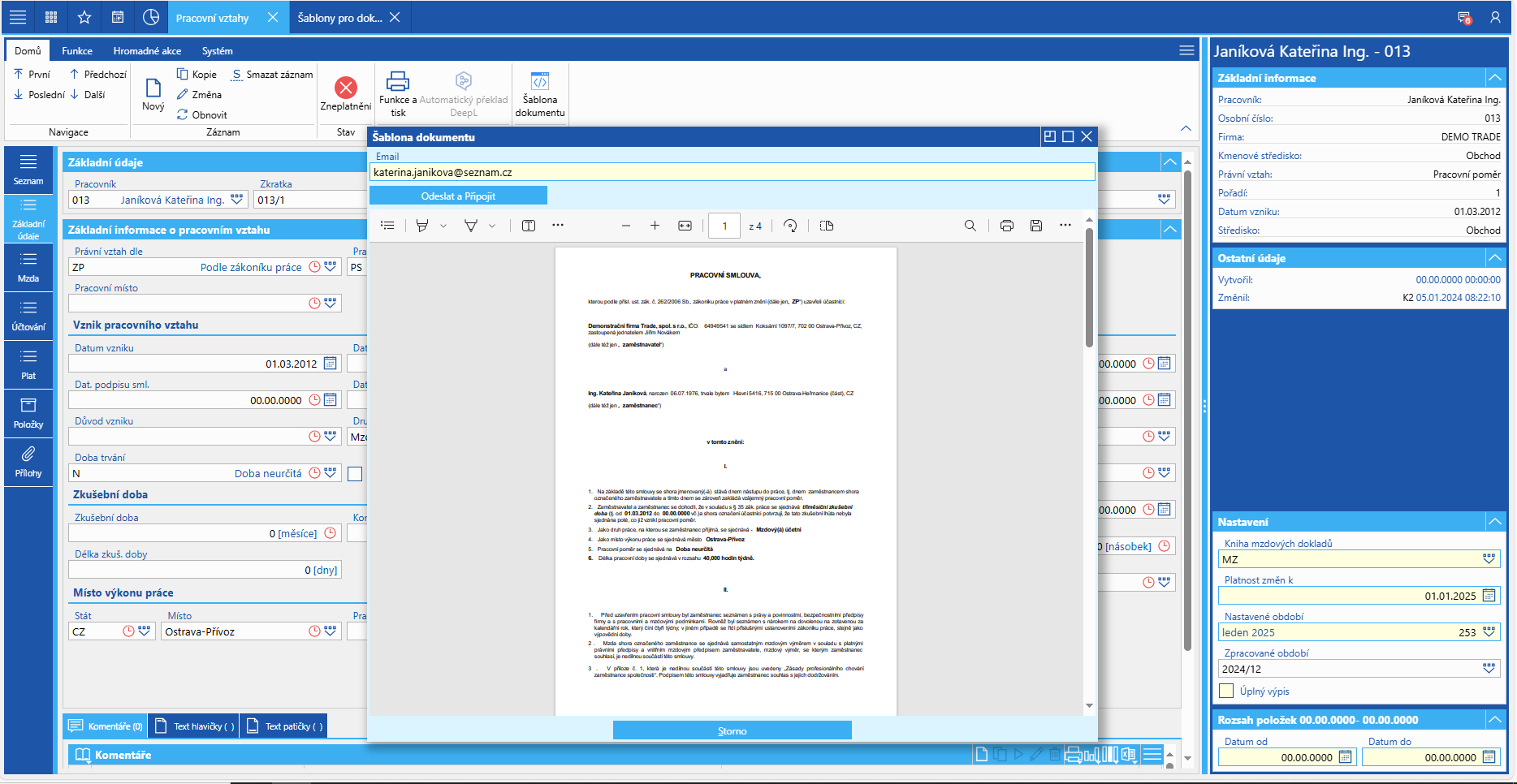Open the Účtování sidebar section

[x=28, y=317]
